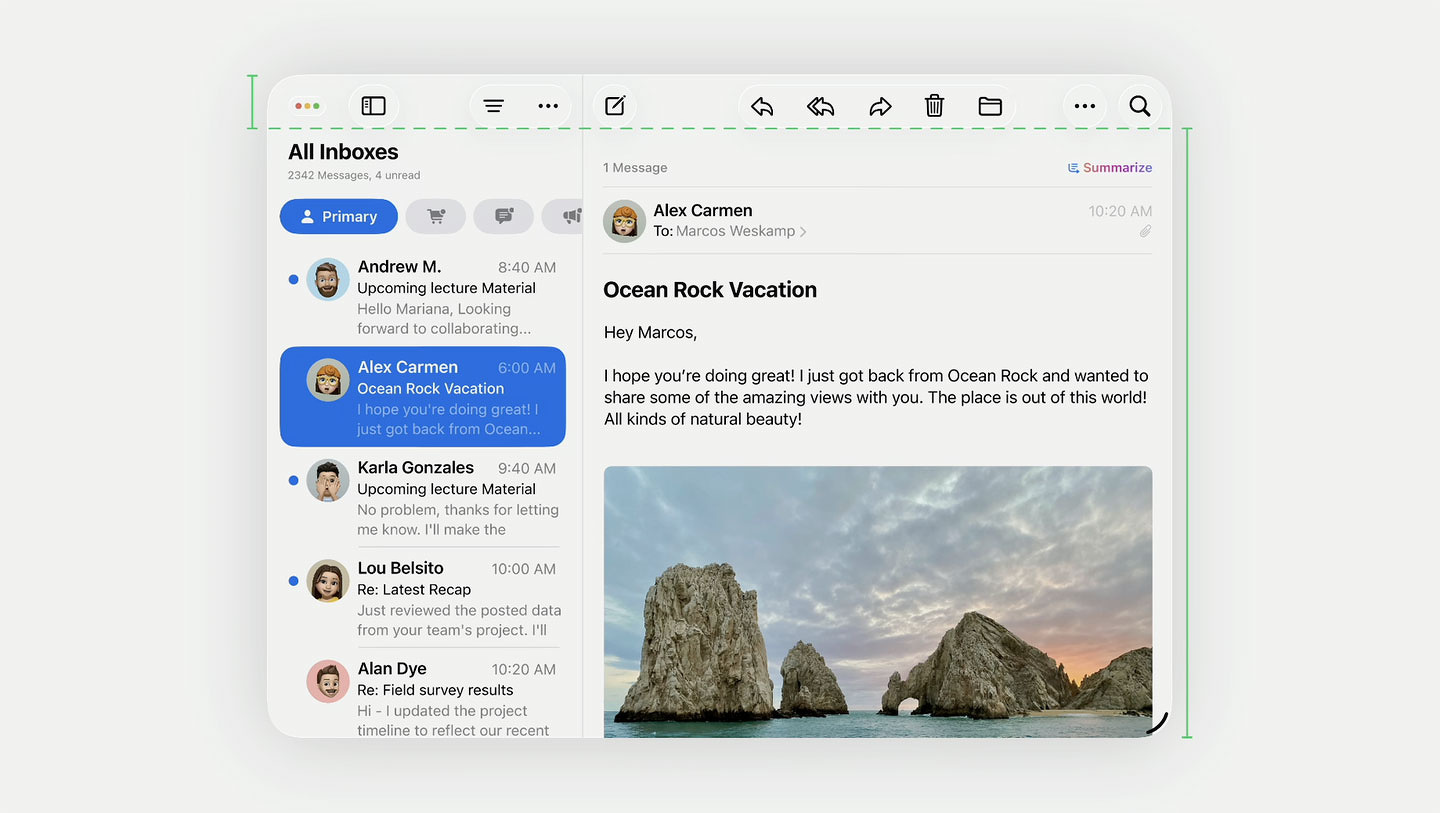This screenshot has height=813, width=1440.
Task: Click the window controls traffic lights
Action: (x=307, y=106)
